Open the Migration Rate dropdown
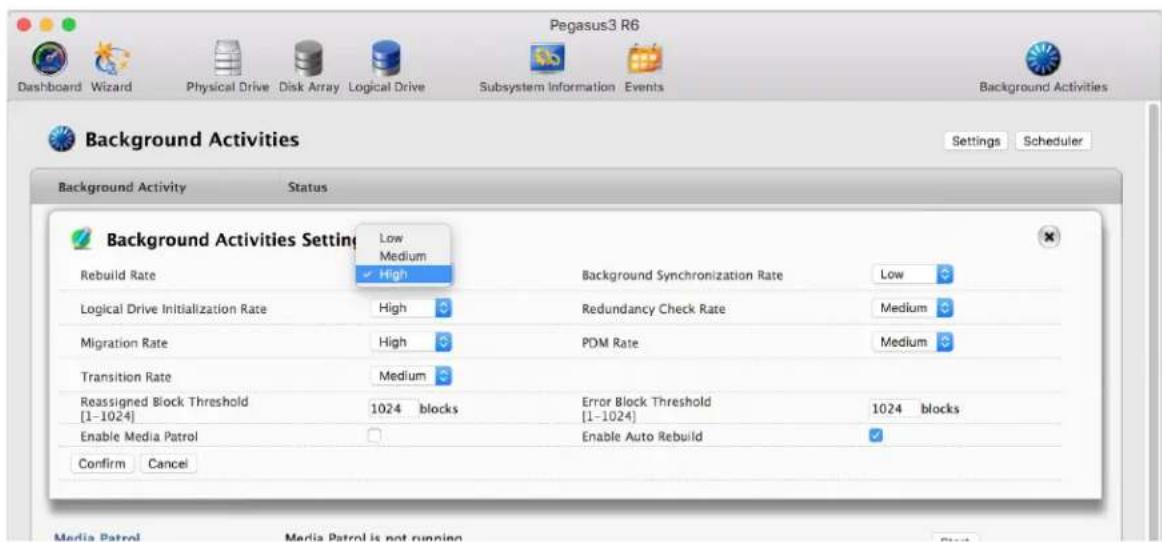The image size is (1162, 542). click(x=411, y=343)
